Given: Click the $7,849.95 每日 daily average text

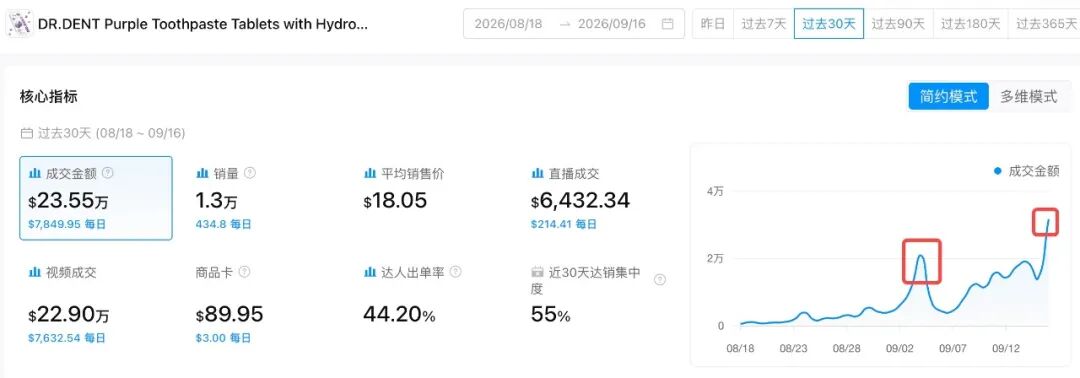Looking at the screenshot, I should [67, 224].
